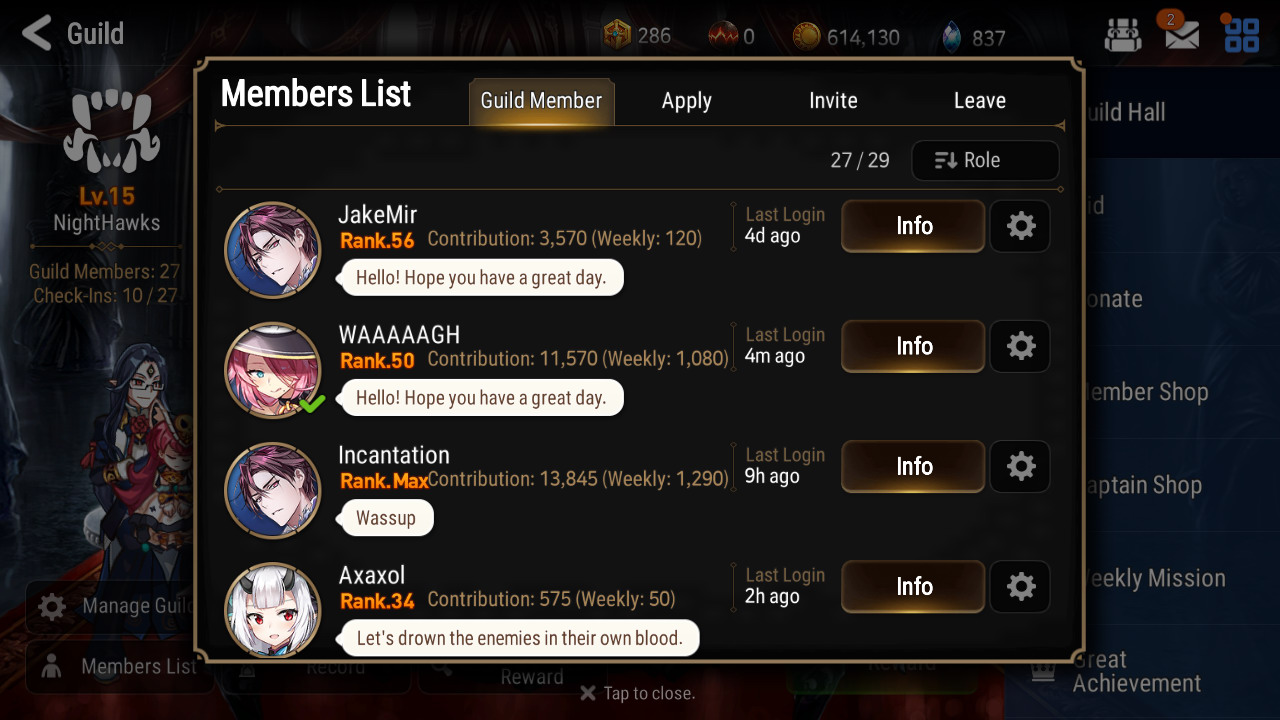The image size is (1280, 720).
Task: Open Info for Incantation
Action: 913,466
